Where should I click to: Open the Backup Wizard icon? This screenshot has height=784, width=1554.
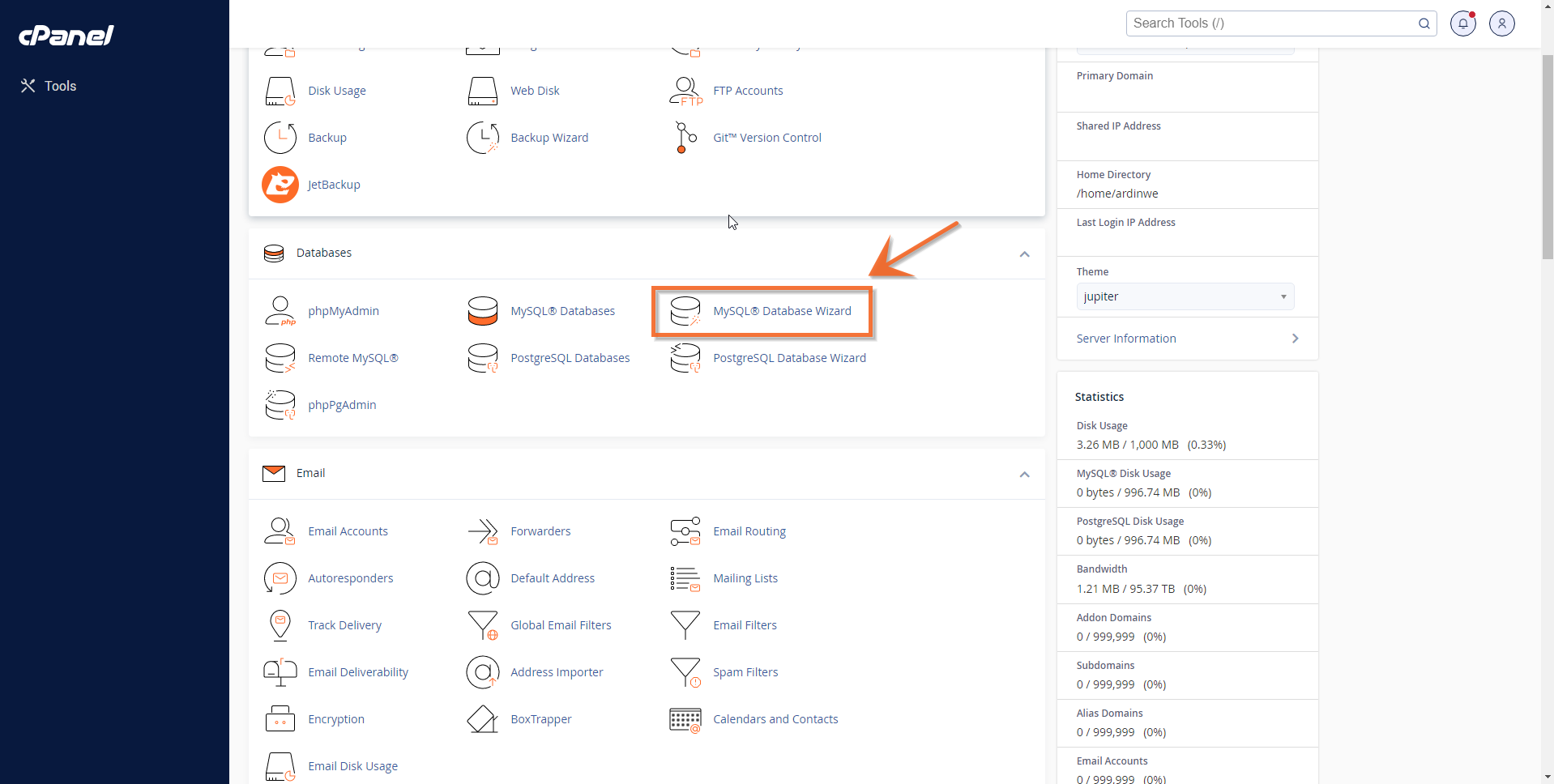pos(483,138)
